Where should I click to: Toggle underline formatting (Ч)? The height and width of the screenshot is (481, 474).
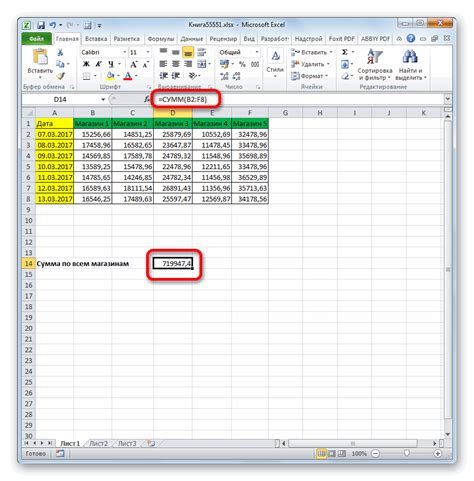click(111, 64)
